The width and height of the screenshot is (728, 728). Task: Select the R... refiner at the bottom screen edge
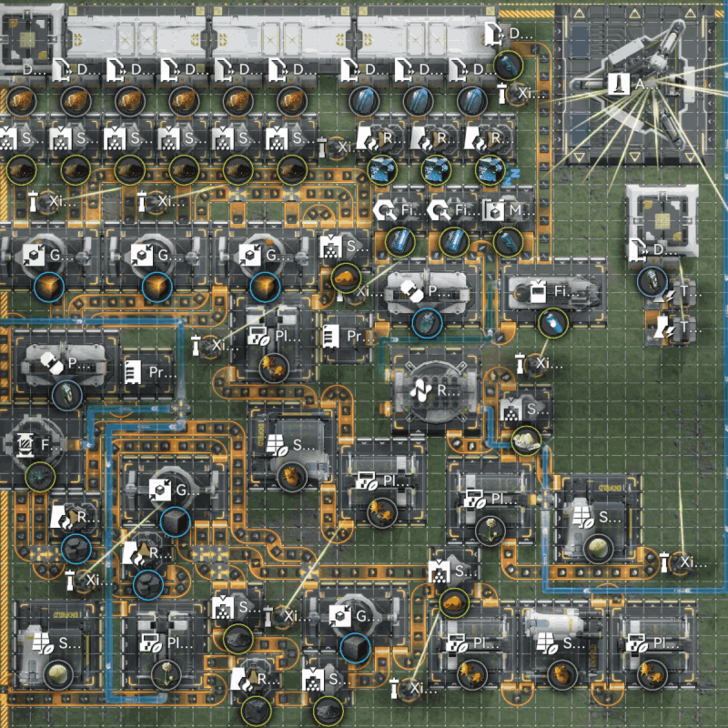tap(254, 679)
